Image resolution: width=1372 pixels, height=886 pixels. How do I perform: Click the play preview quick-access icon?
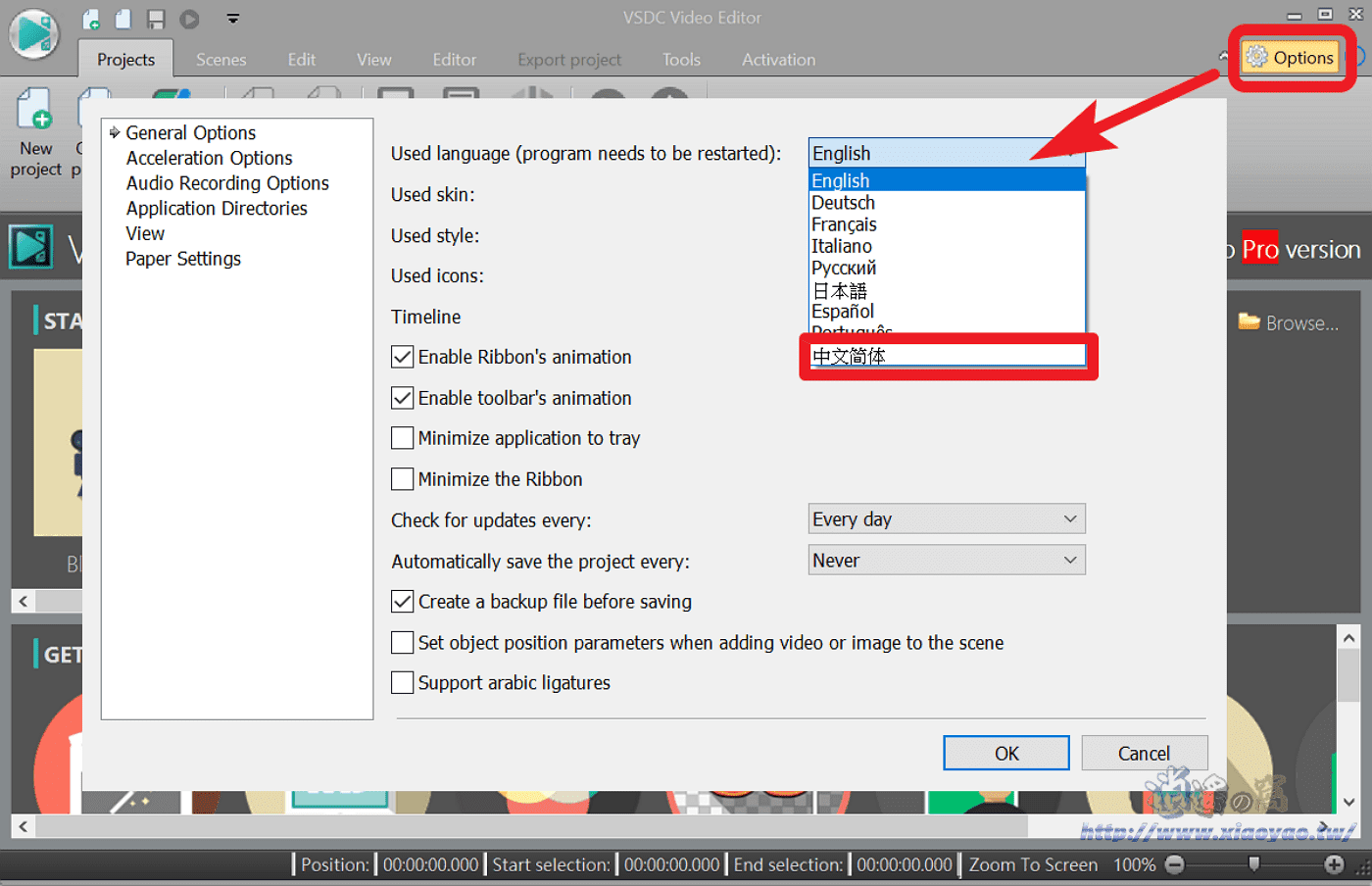click(x=190, y=19)
